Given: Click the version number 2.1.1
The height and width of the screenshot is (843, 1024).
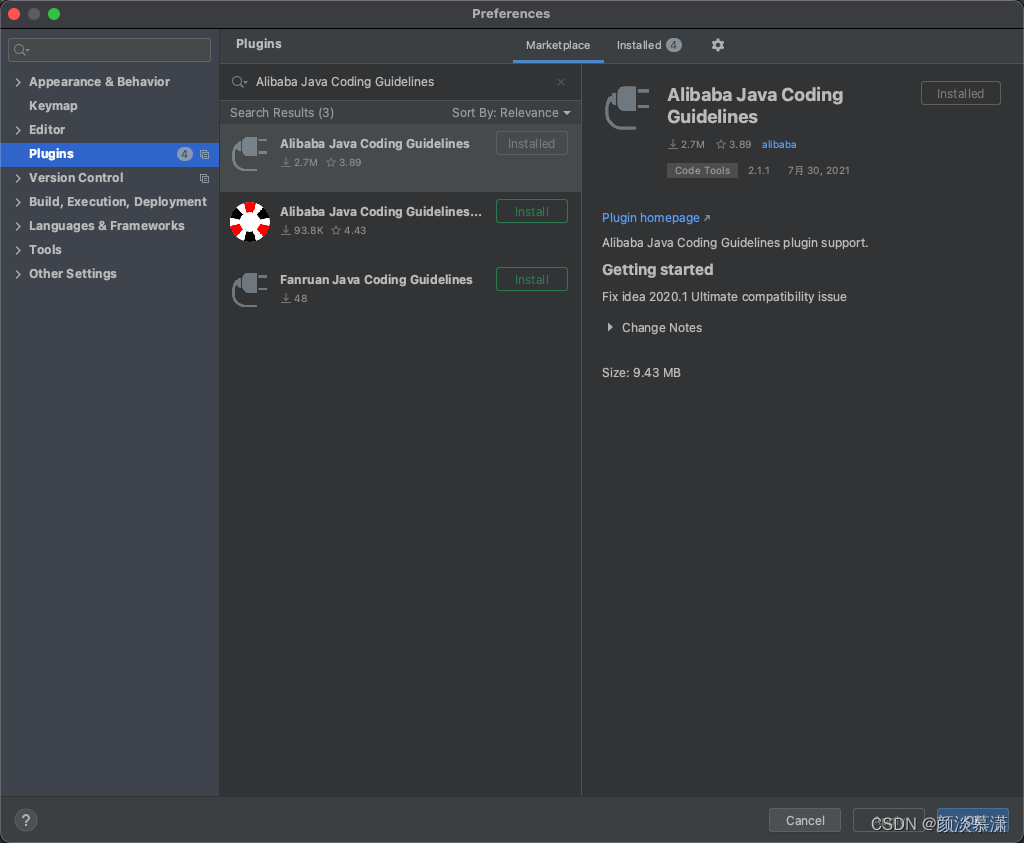Looking at the screenshot, I should [x=758, y=170].
